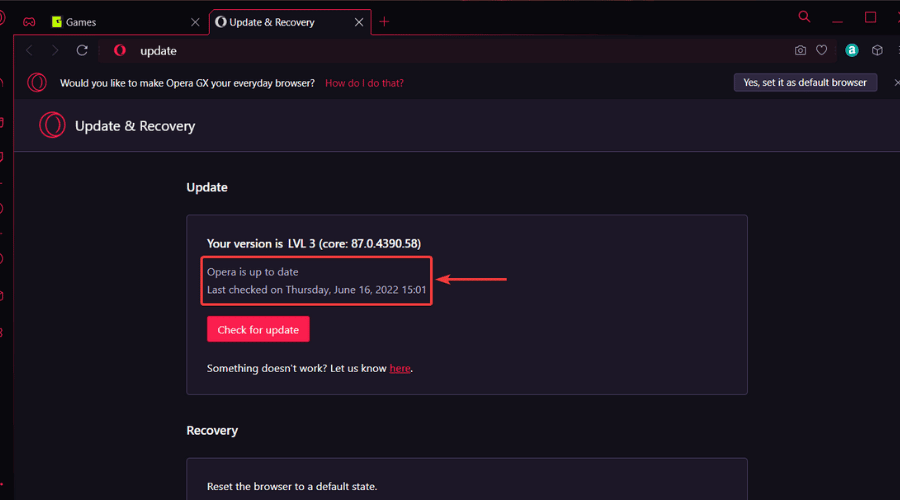900x500 pixels.
Task: Open the 'here' feedback link
Action: tap(400, 369)
